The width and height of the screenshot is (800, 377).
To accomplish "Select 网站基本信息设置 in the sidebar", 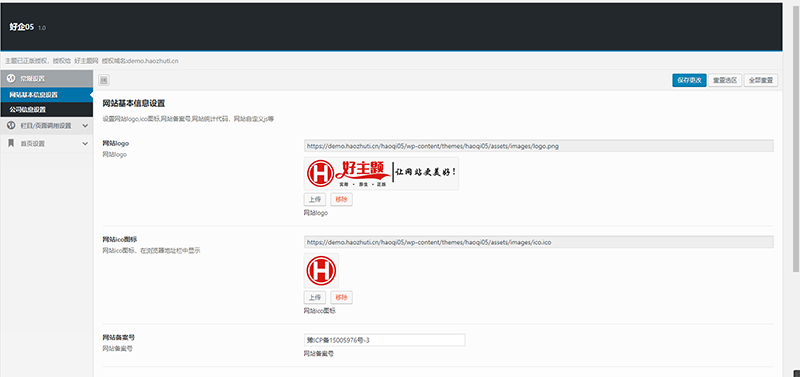I will click(x=46, y=95).
